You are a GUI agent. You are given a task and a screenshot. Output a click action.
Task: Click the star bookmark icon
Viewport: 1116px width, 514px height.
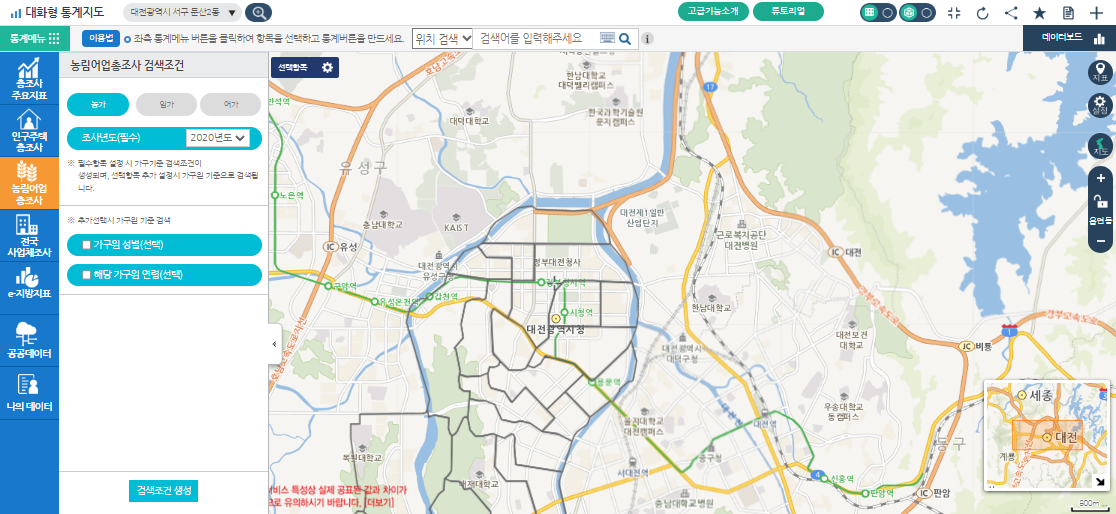1039,13
